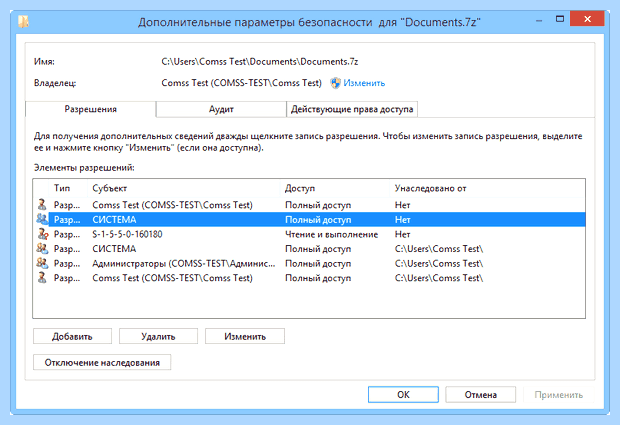Viewport: 620px width, 425px height.
Task: Select the first Comss Test (COMSS-TEST\Comss Test) entry with Нет
Action: click(x=309, y=205)
